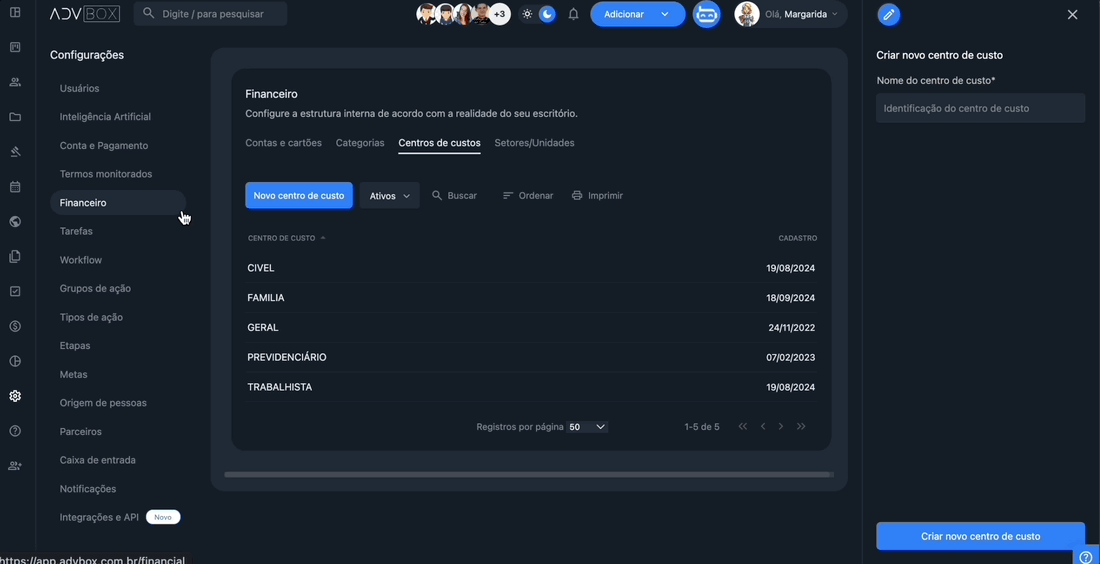Open the pie chart reports icon
Screen dimensions: 1100x564
point(15,361)
